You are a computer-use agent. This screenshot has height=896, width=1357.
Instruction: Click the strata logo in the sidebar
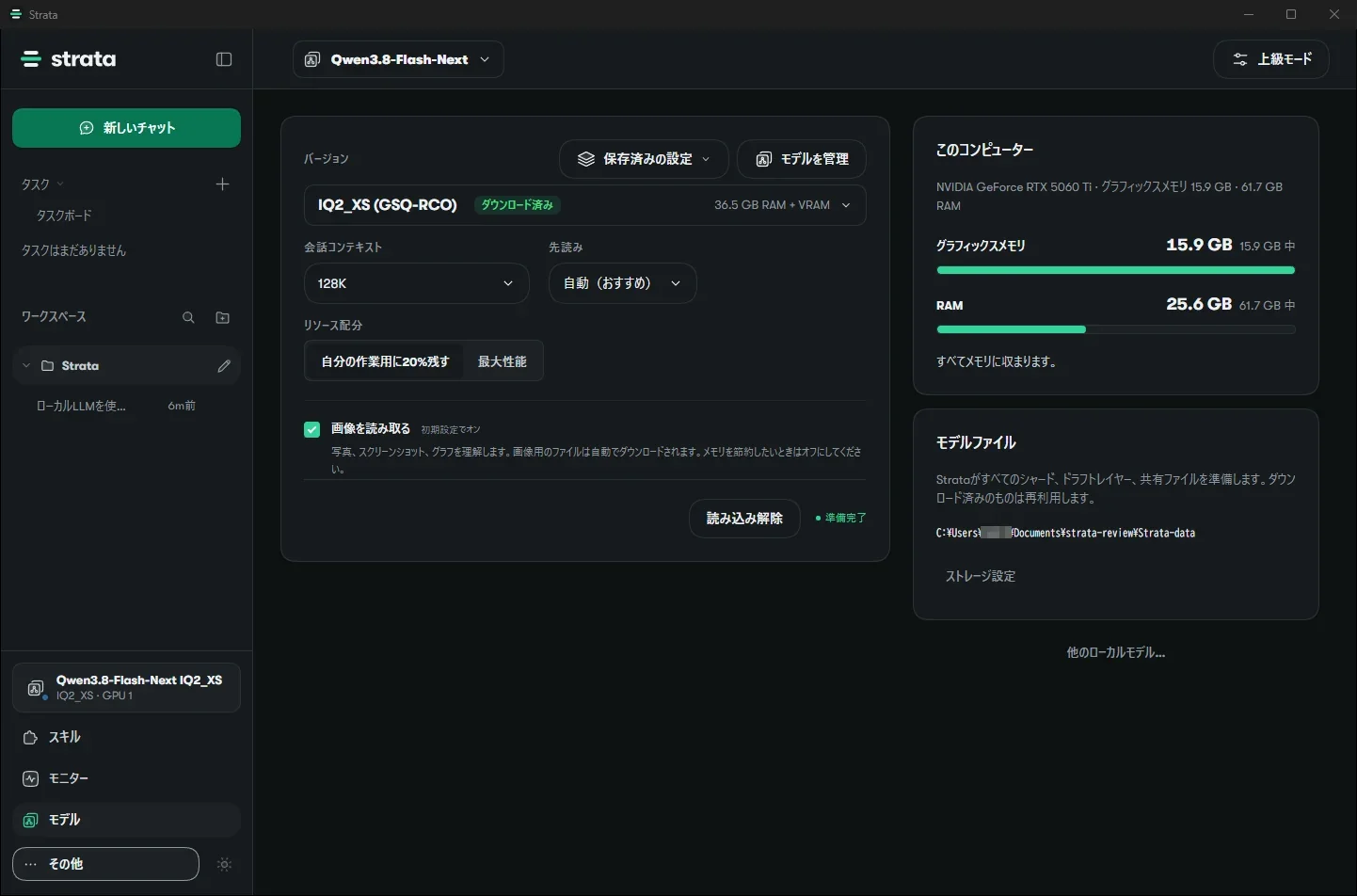69,59
